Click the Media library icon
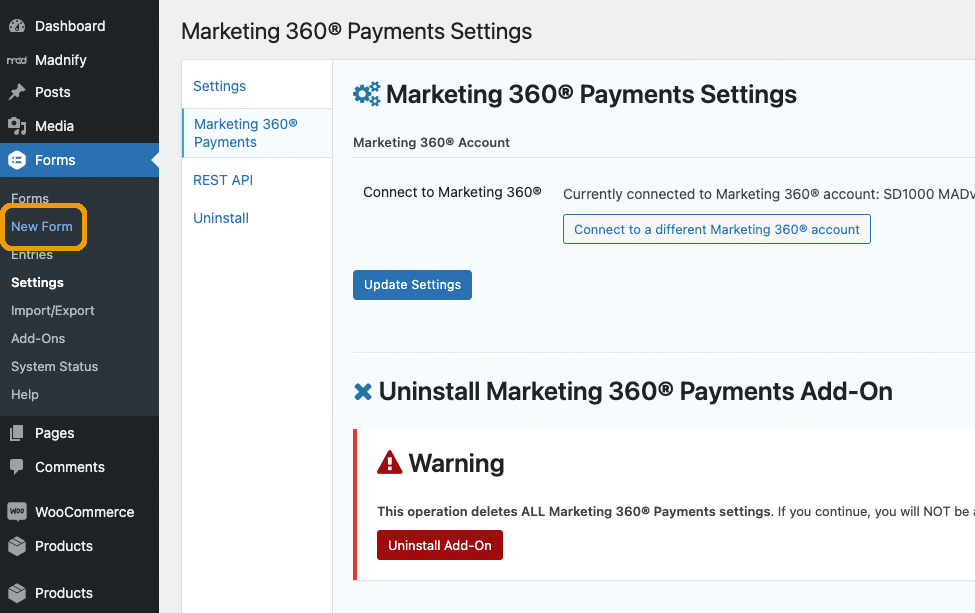 17,126
